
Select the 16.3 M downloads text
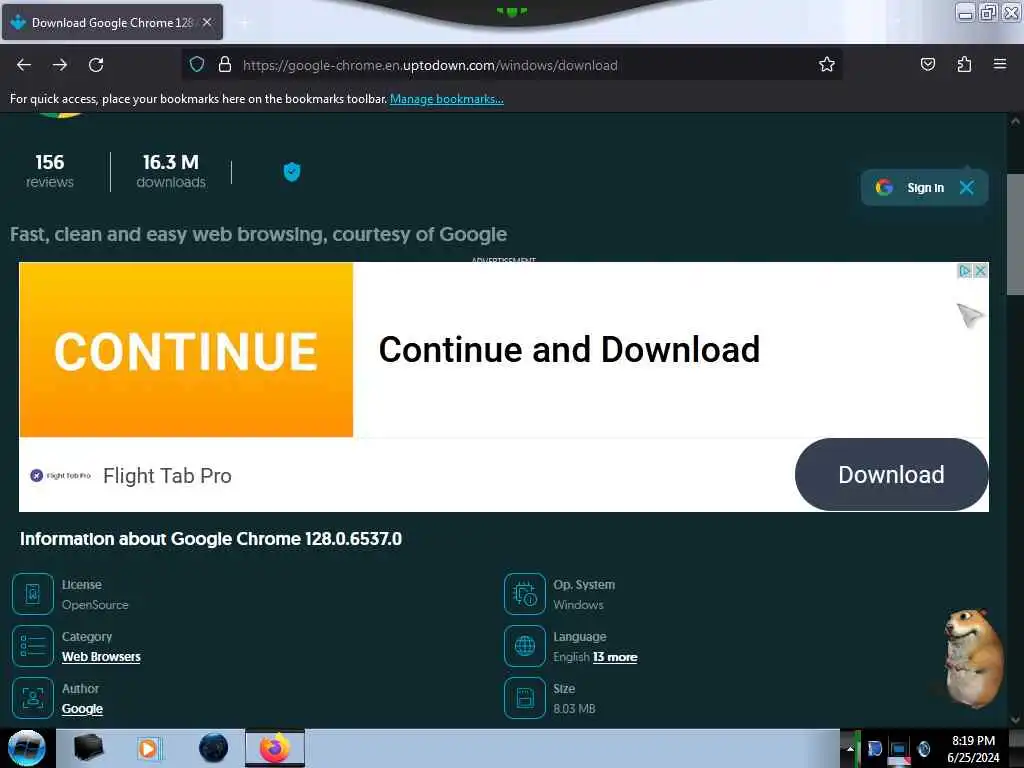(x=171, y=171)
